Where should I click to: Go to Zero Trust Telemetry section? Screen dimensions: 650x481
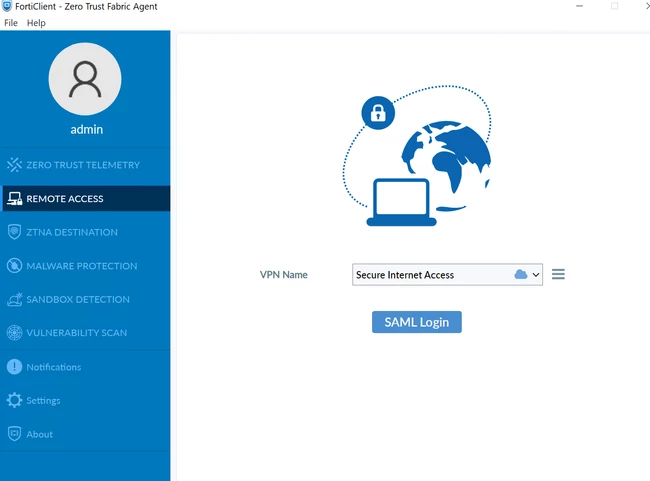click(85, 165)
